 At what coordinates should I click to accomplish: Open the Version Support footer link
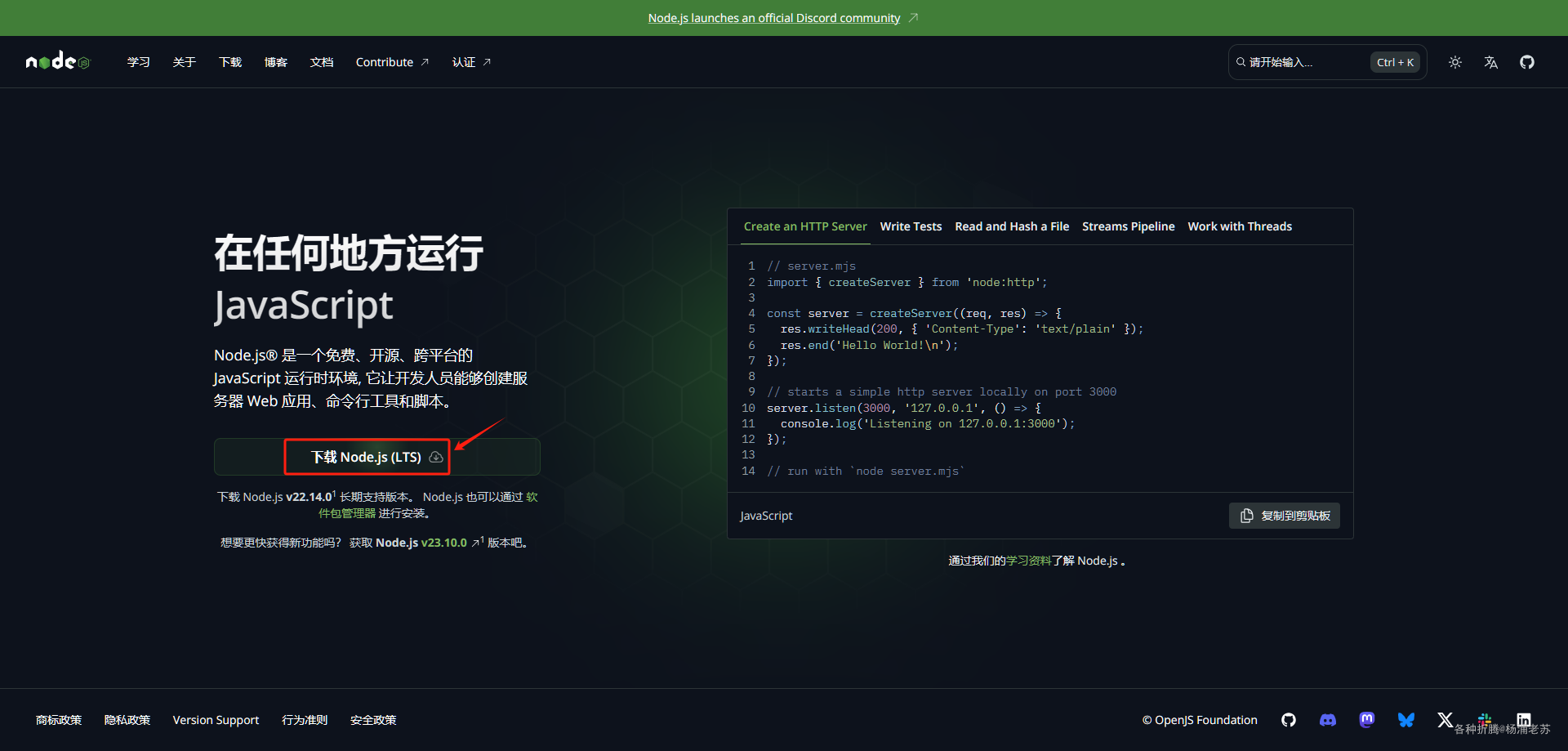click(x=216, y=720)
